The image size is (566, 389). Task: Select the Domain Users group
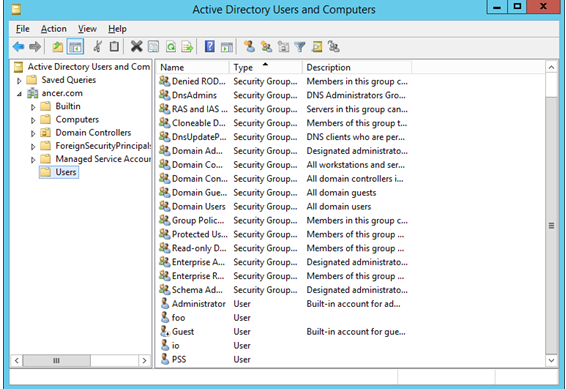(x=283, y=206)
